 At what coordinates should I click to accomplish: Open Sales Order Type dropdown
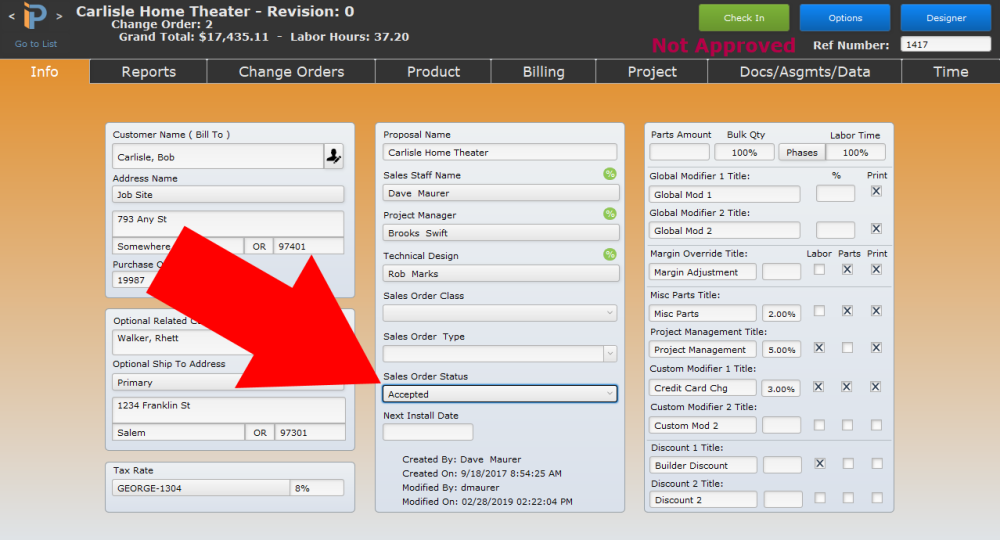click(x=500, y=353)
